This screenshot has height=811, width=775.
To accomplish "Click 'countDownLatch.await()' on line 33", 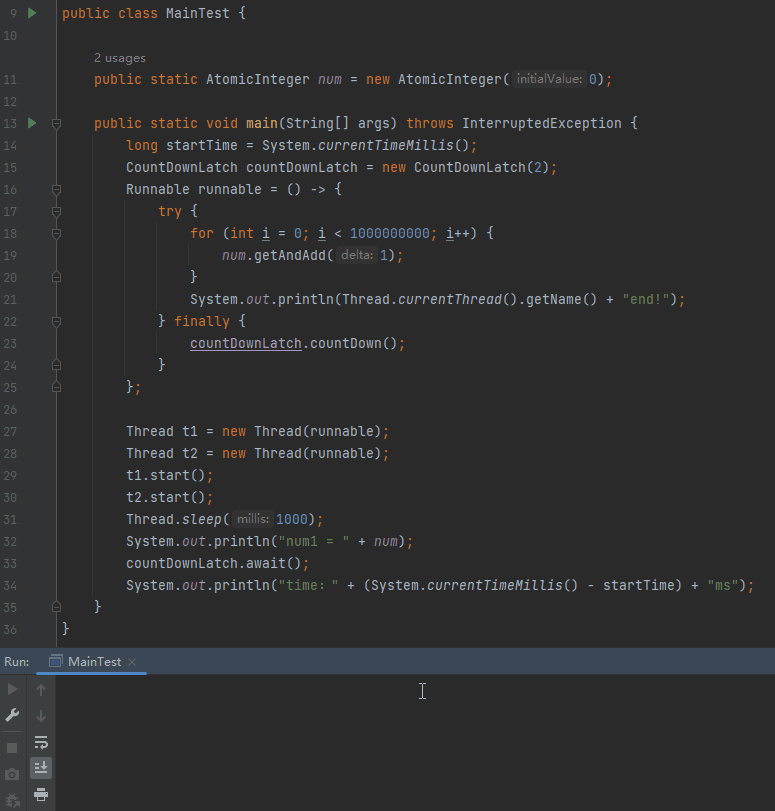I will coord(214,563).
